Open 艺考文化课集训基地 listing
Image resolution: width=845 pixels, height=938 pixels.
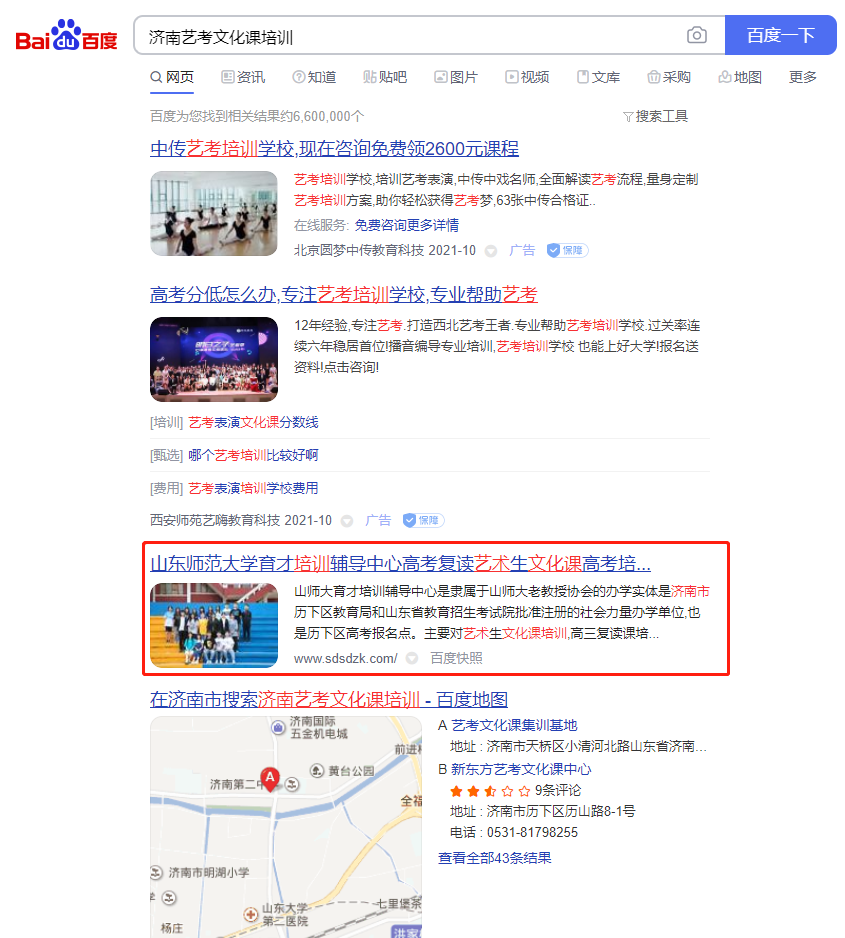click(514, 726)
